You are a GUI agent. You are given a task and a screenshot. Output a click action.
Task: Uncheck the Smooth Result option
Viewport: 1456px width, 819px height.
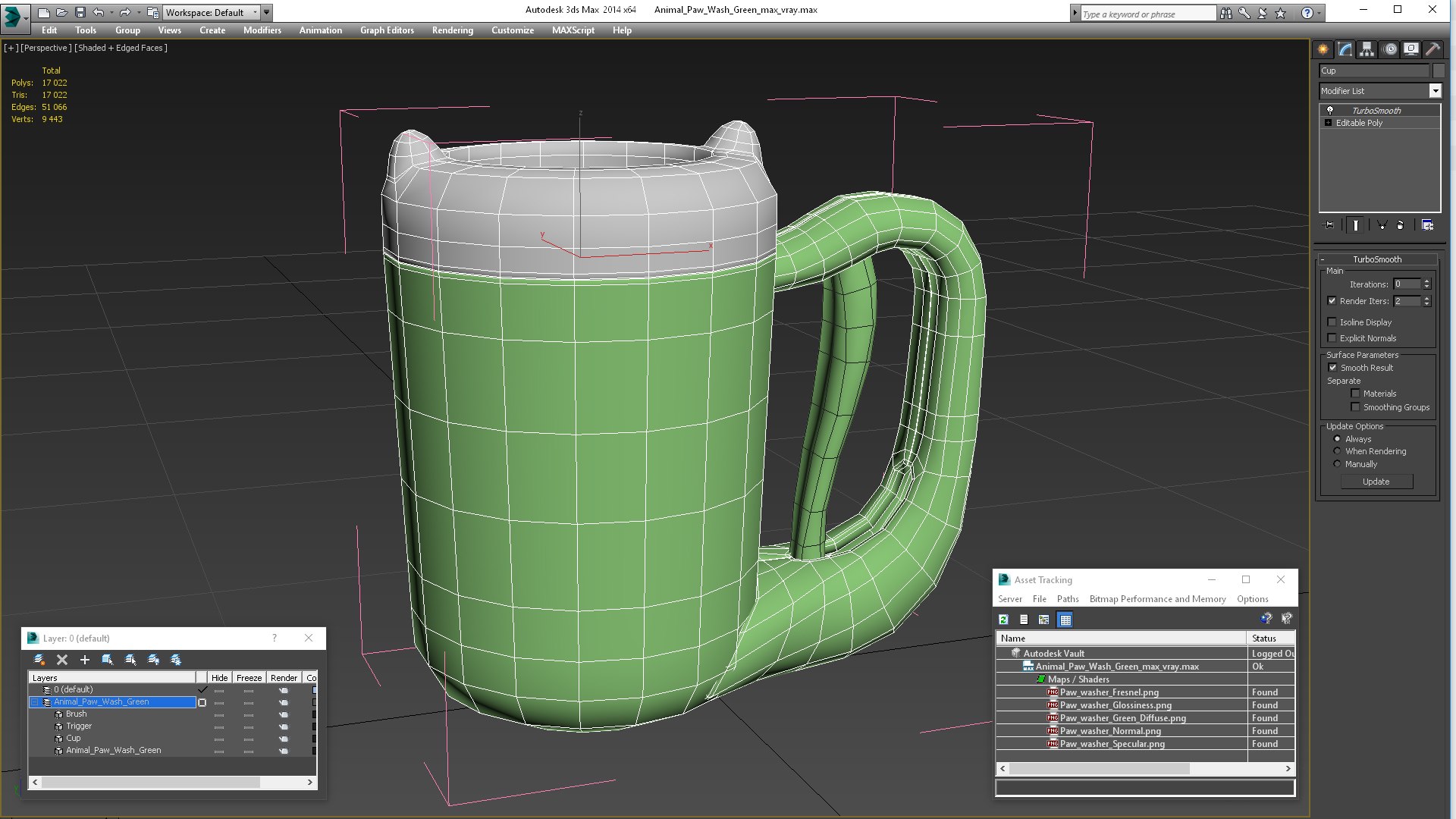tap(1332, 368)
